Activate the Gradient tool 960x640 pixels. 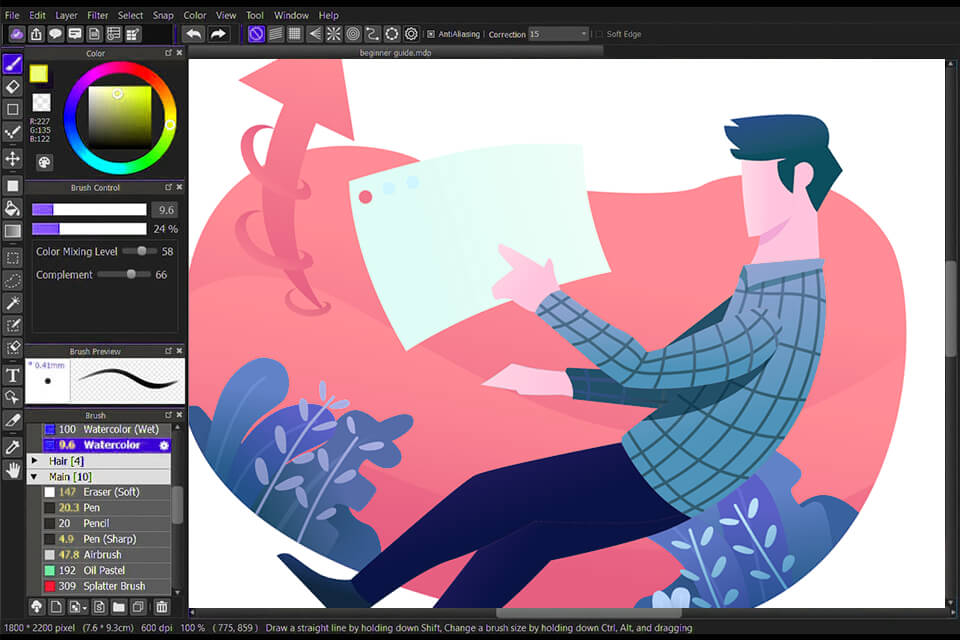point(13,232)
